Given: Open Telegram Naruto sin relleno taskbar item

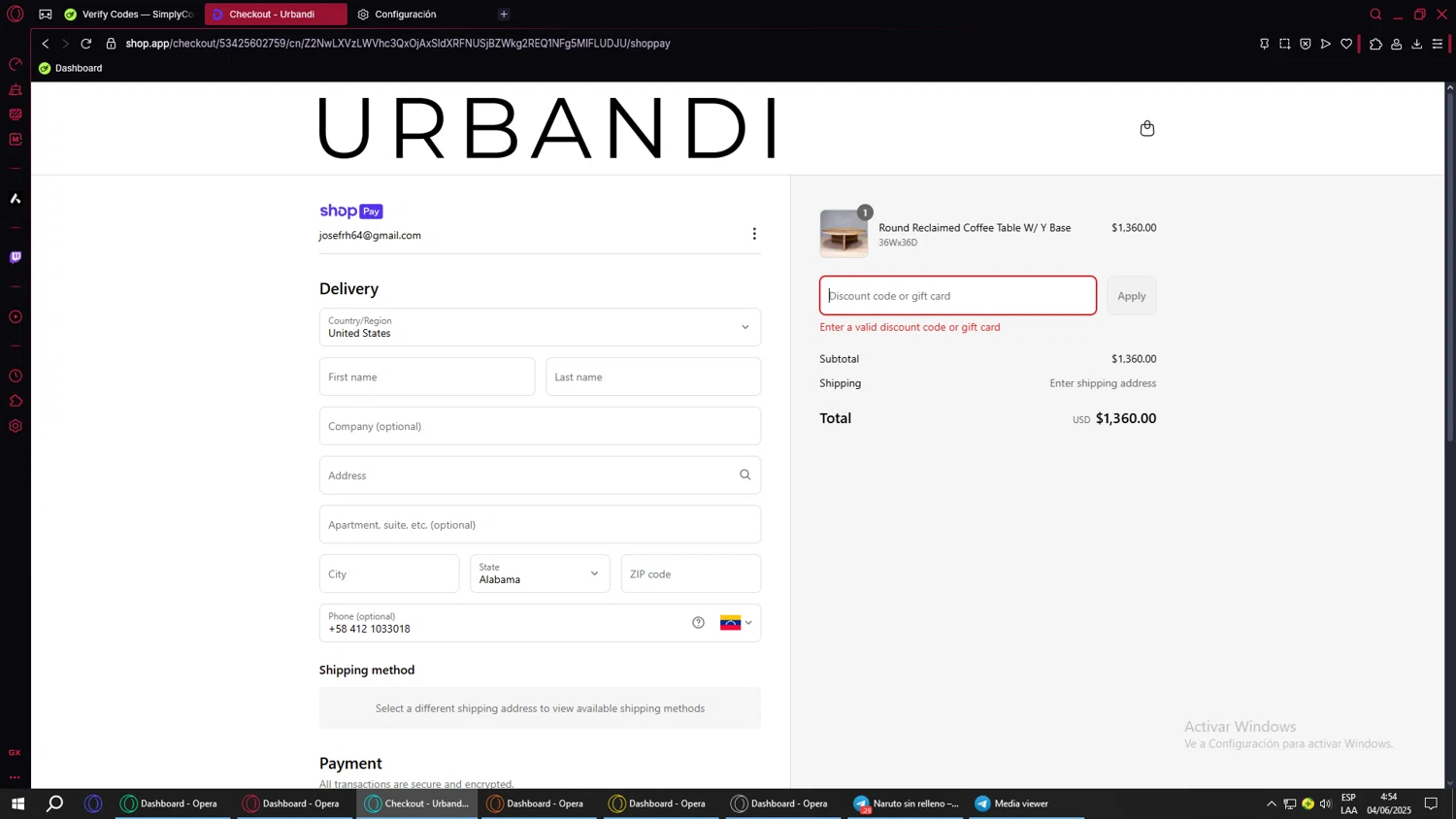Looking at the screenshot, I should click(x=907, y=803).
